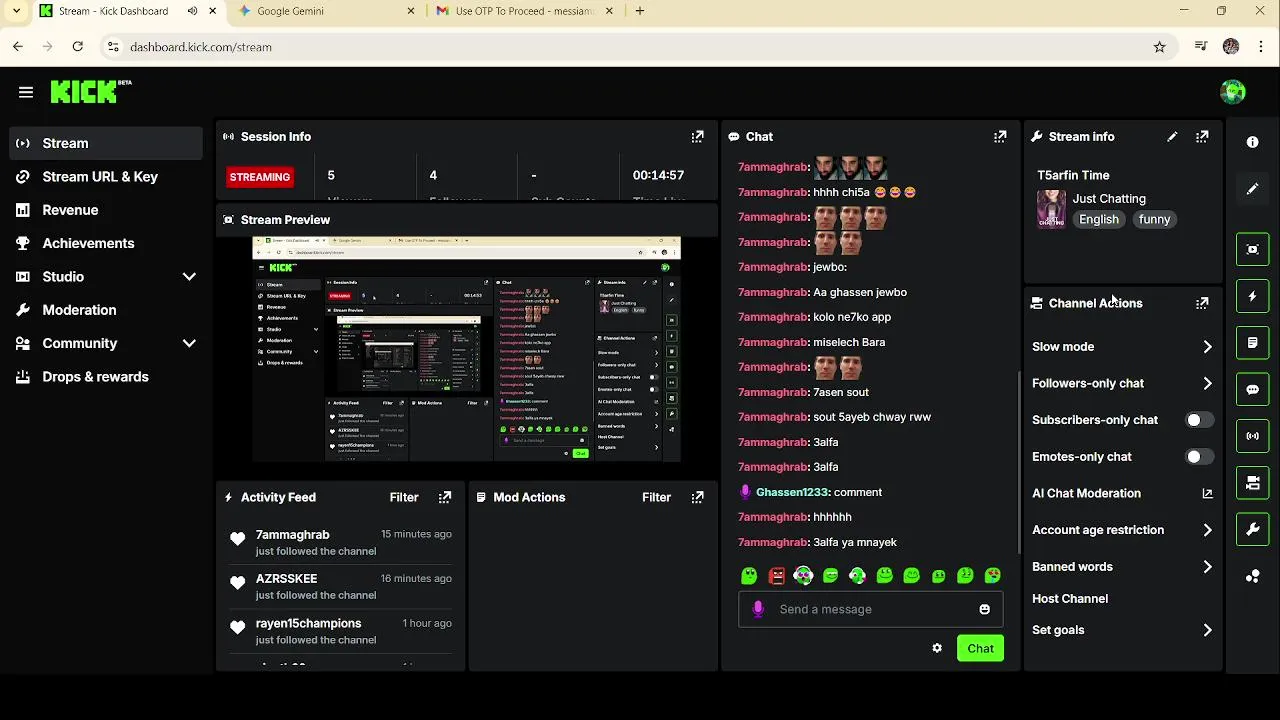Screen dimensions: 1280x720
Task: Toggle the wrench stream-info widget icon in sidebar
Action: [x=1253, y=529]
